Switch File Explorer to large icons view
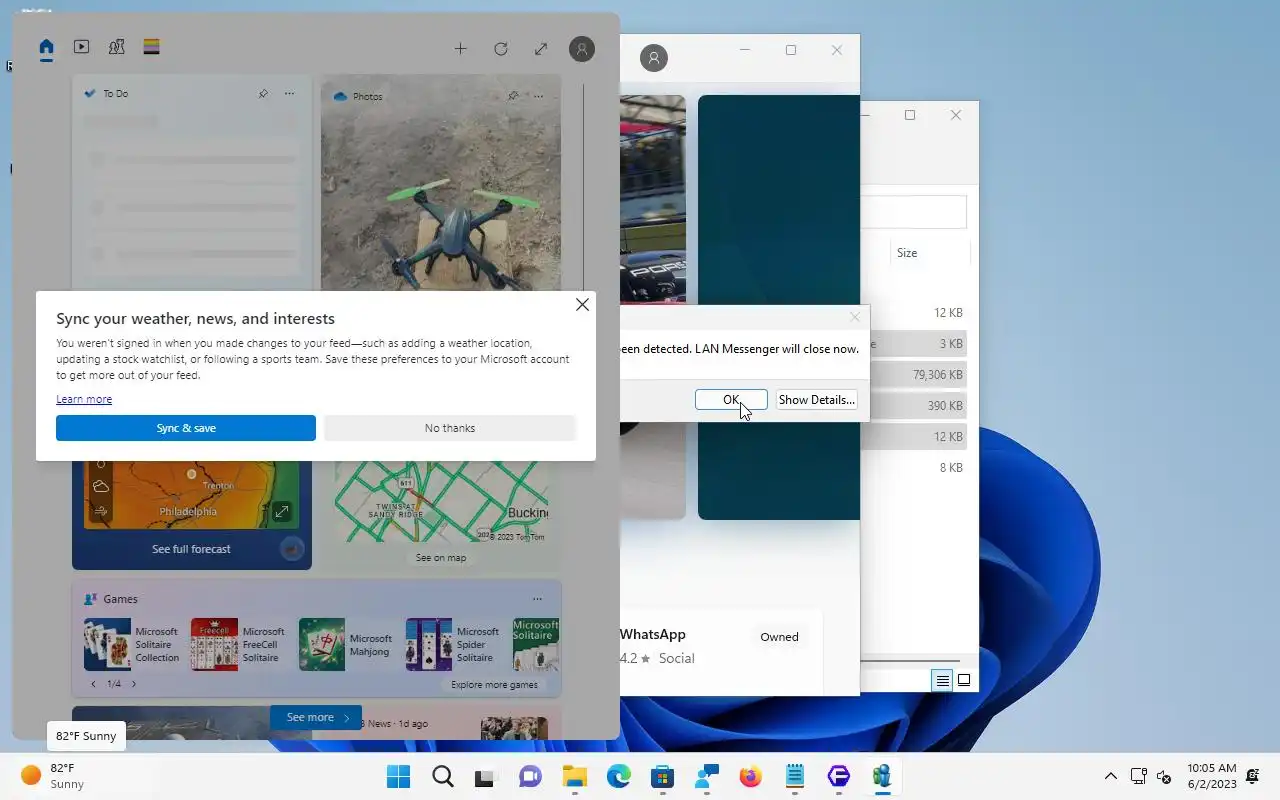The image size is (1280, 800). pyautogui.click(x=964, y=680)
